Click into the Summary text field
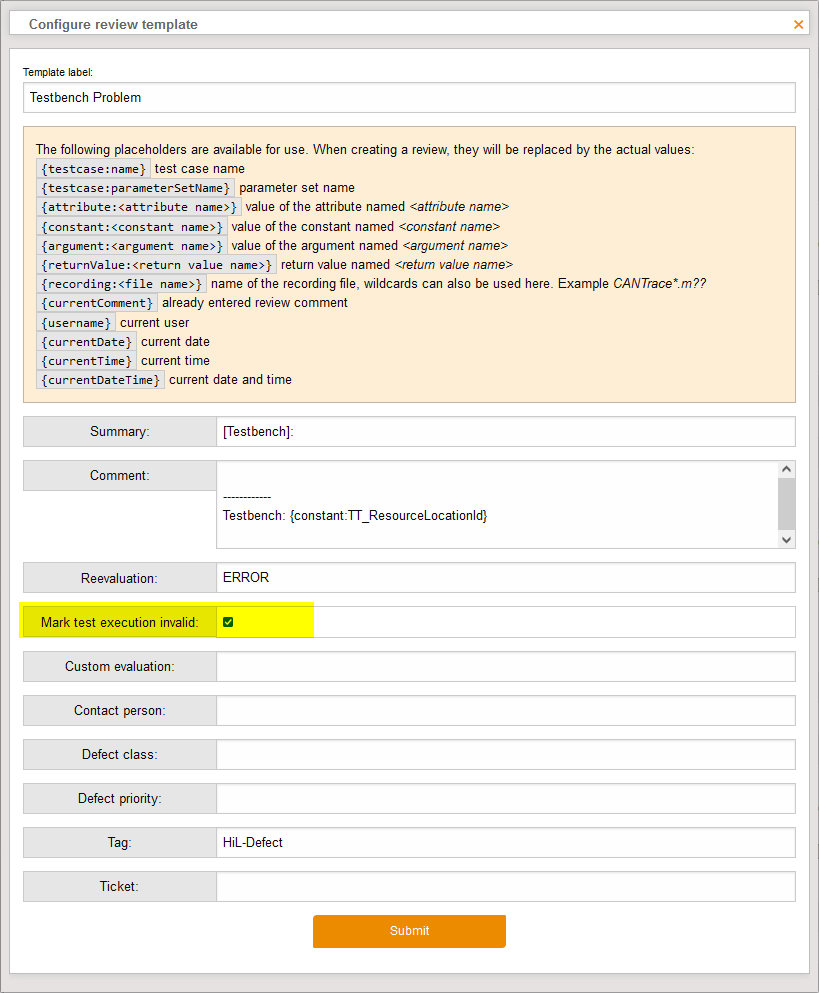The height and width of the screenshot is (993, 819). coord(505,431)
